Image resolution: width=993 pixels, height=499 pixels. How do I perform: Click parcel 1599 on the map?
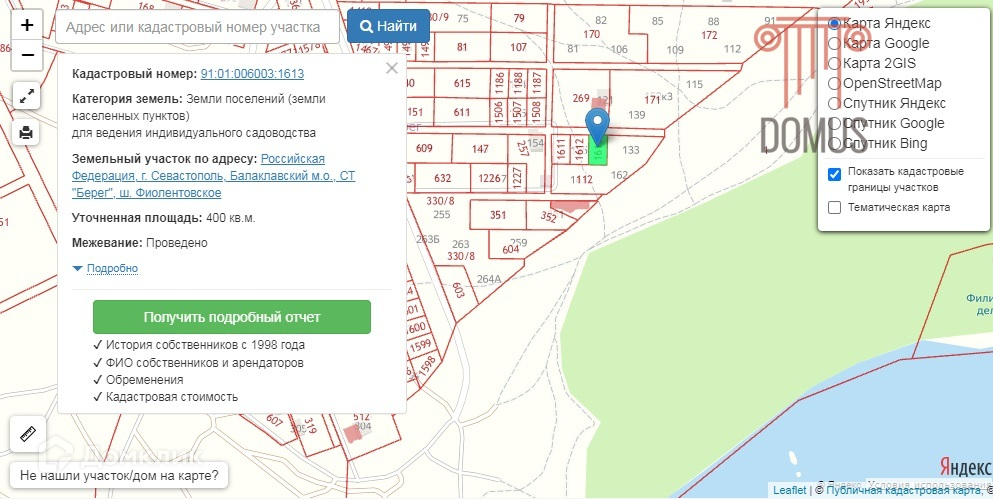[x=420, y=346]
